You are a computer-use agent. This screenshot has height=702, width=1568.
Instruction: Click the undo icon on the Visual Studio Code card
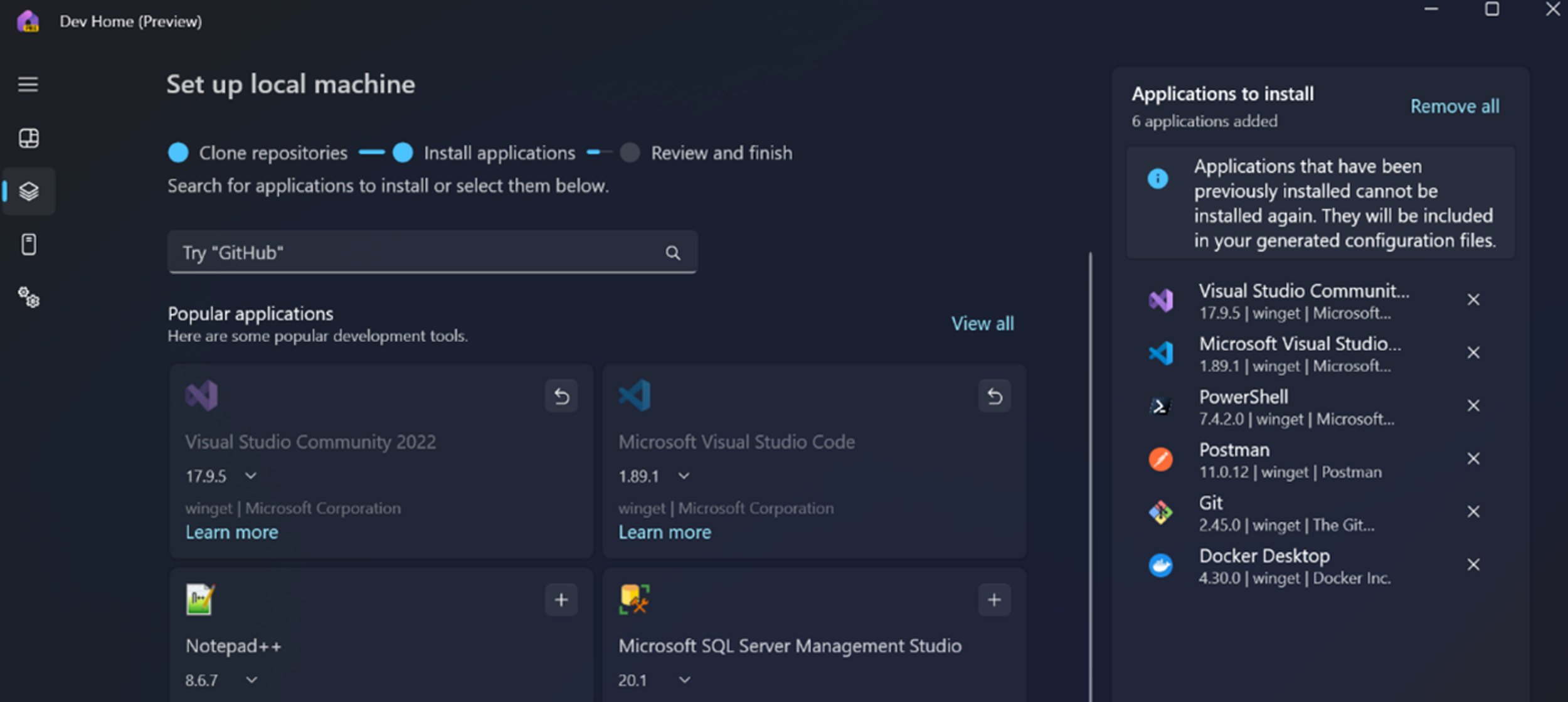(995, 396)
